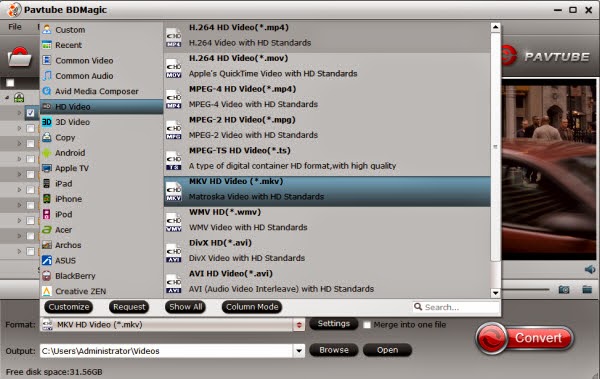Click the MPEG-TS HD Video TS icon
This screenshot has height=379, width=600.
[174, 161]
